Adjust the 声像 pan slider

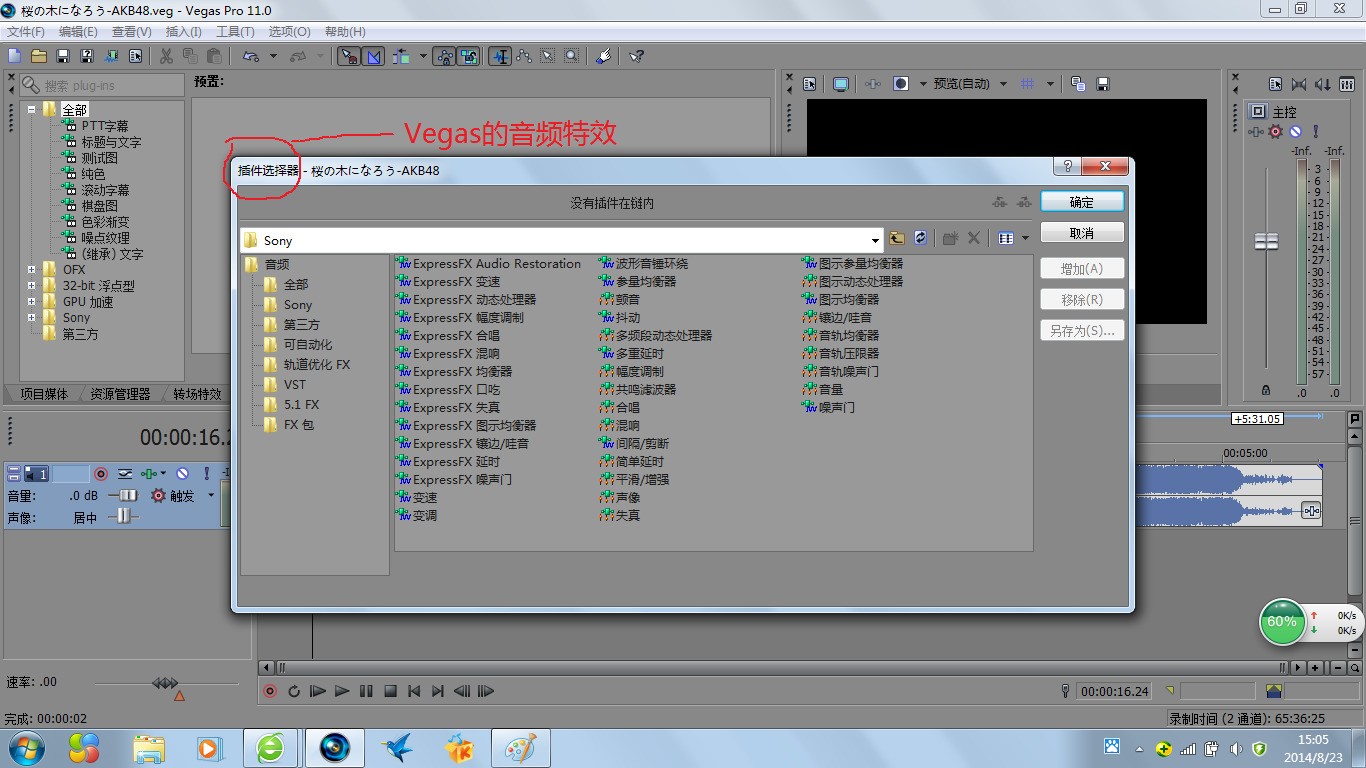point(124,516)
